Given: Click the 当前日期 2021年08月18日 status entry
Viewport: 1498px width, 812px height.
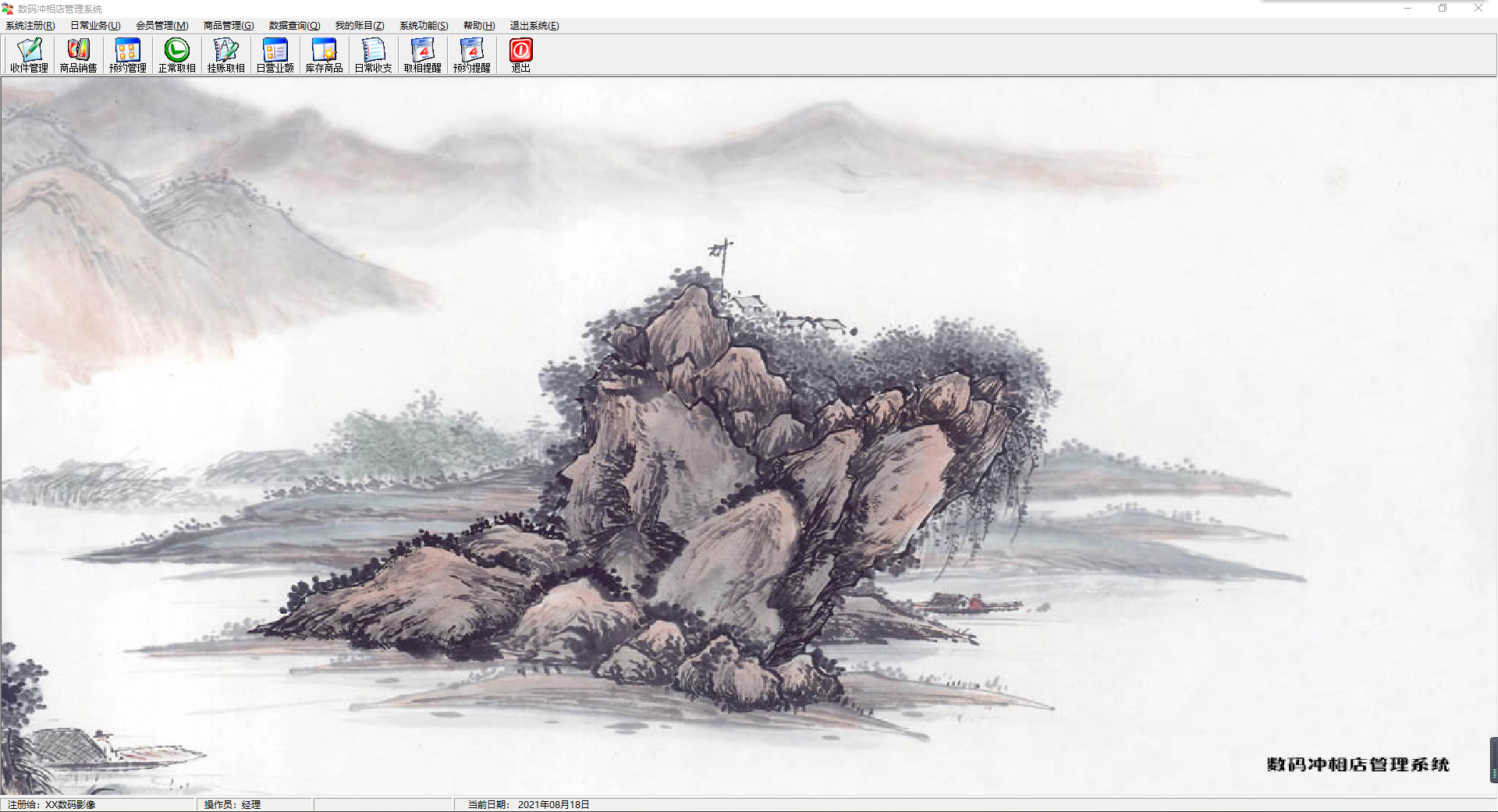Looking at the screenshot, I should (x=529, y=804).
